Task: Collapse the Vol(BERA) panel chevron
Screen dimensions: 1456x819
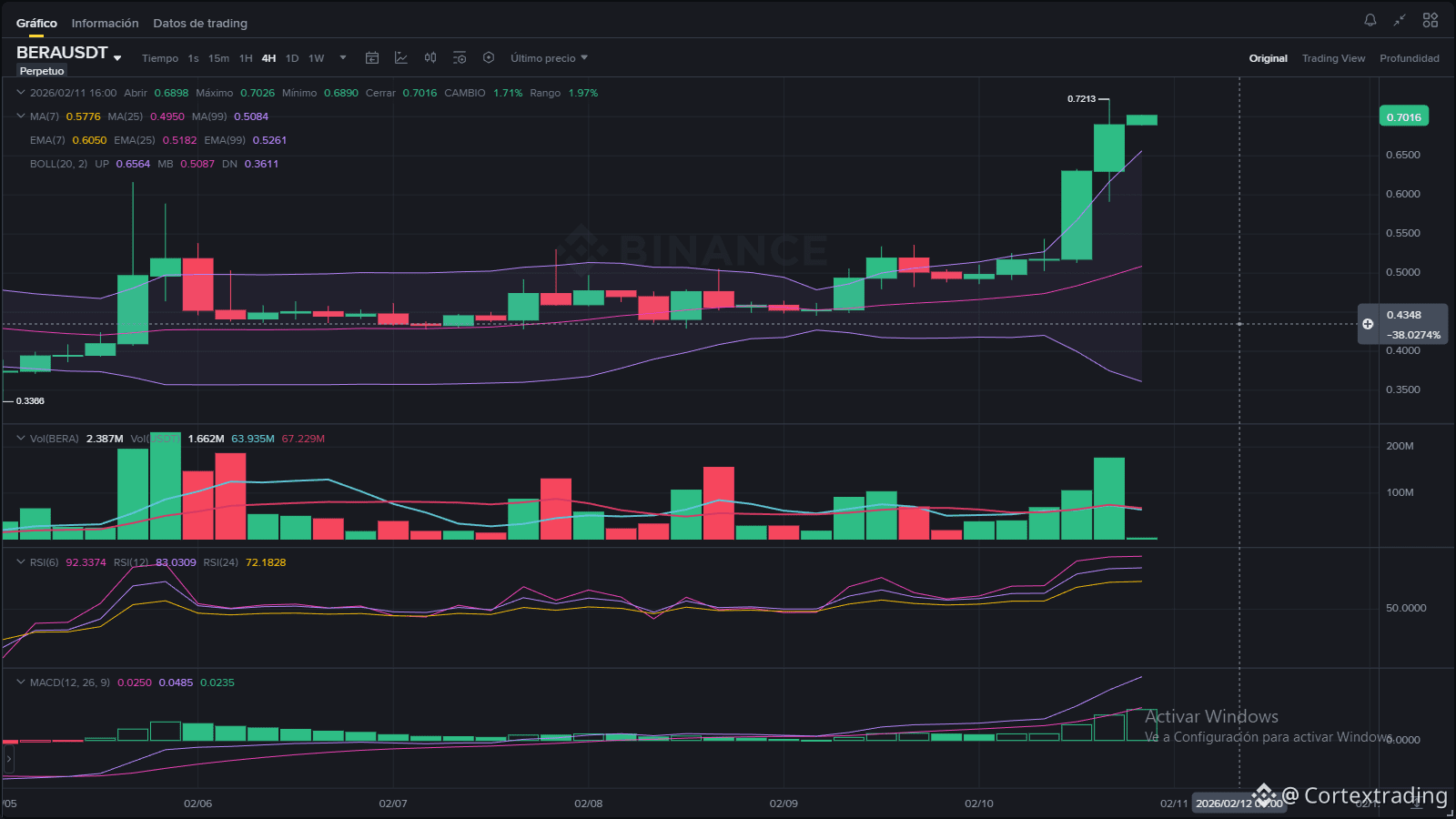Action: 21,439
